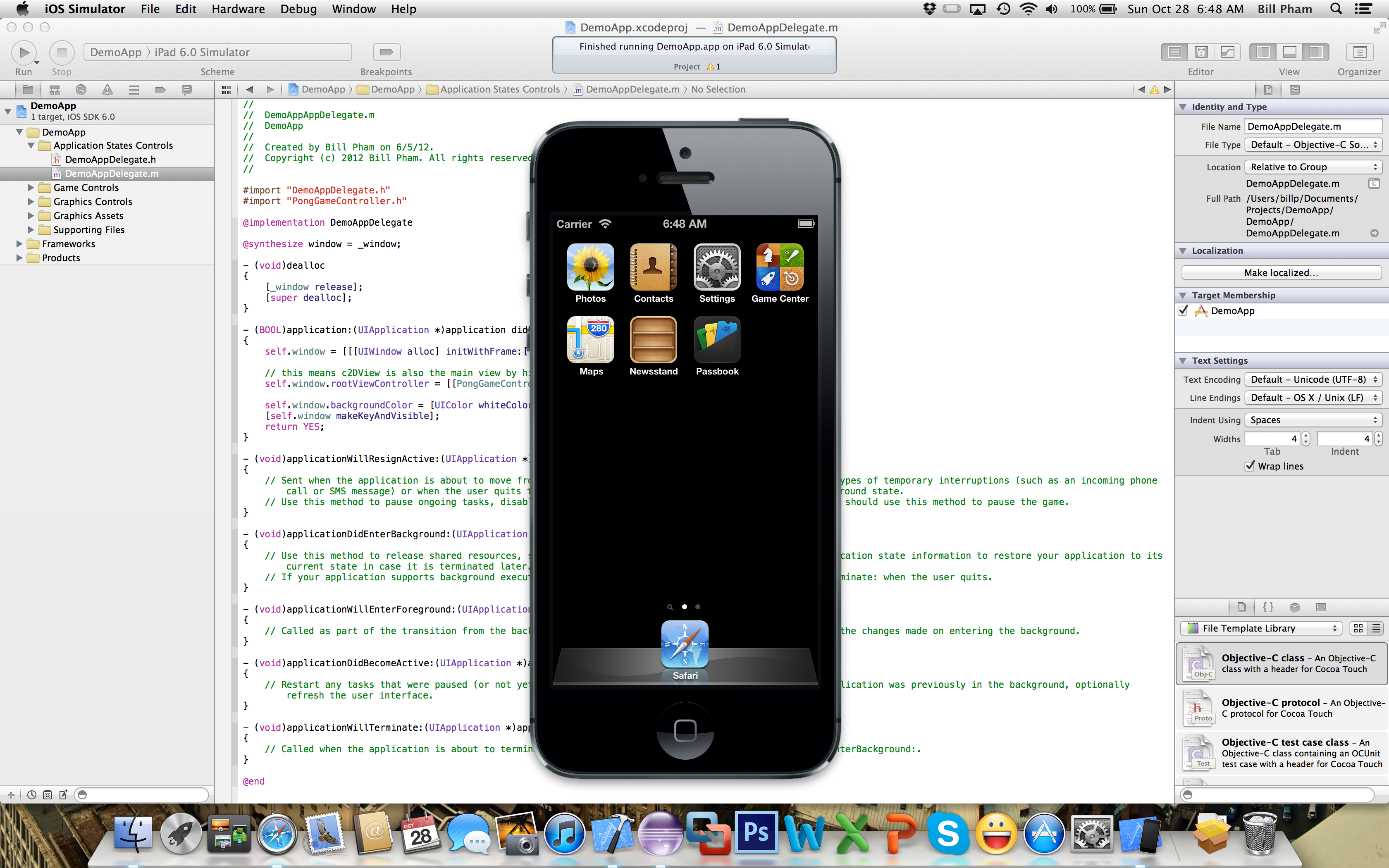Open the Game Center app

coord(779,267)
